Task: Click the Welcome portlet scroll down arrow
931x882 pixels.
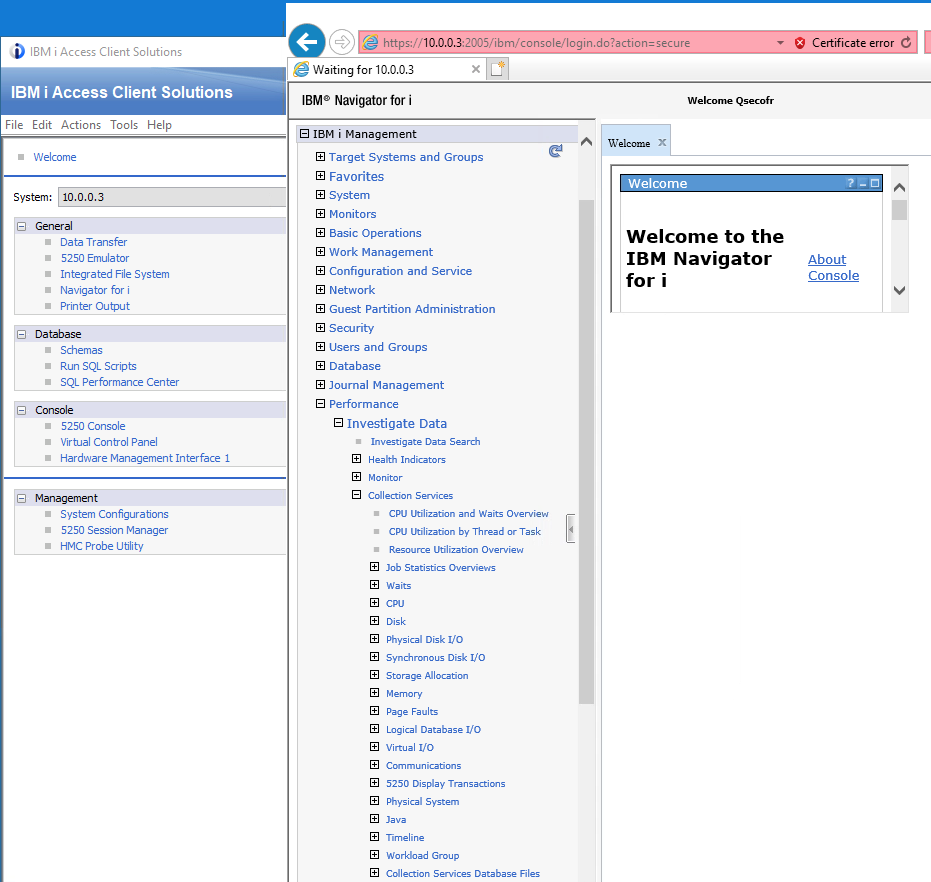Action: coord(900,290)
